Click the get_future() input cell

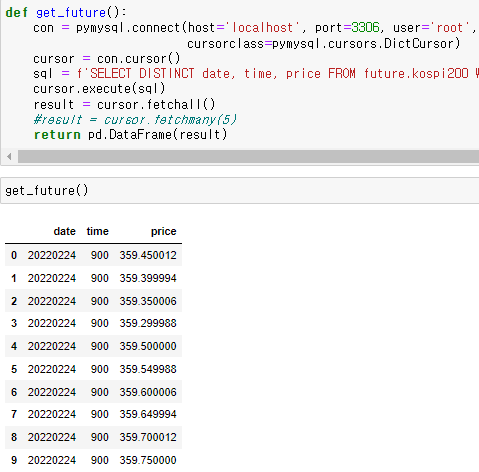coord(240,190)
